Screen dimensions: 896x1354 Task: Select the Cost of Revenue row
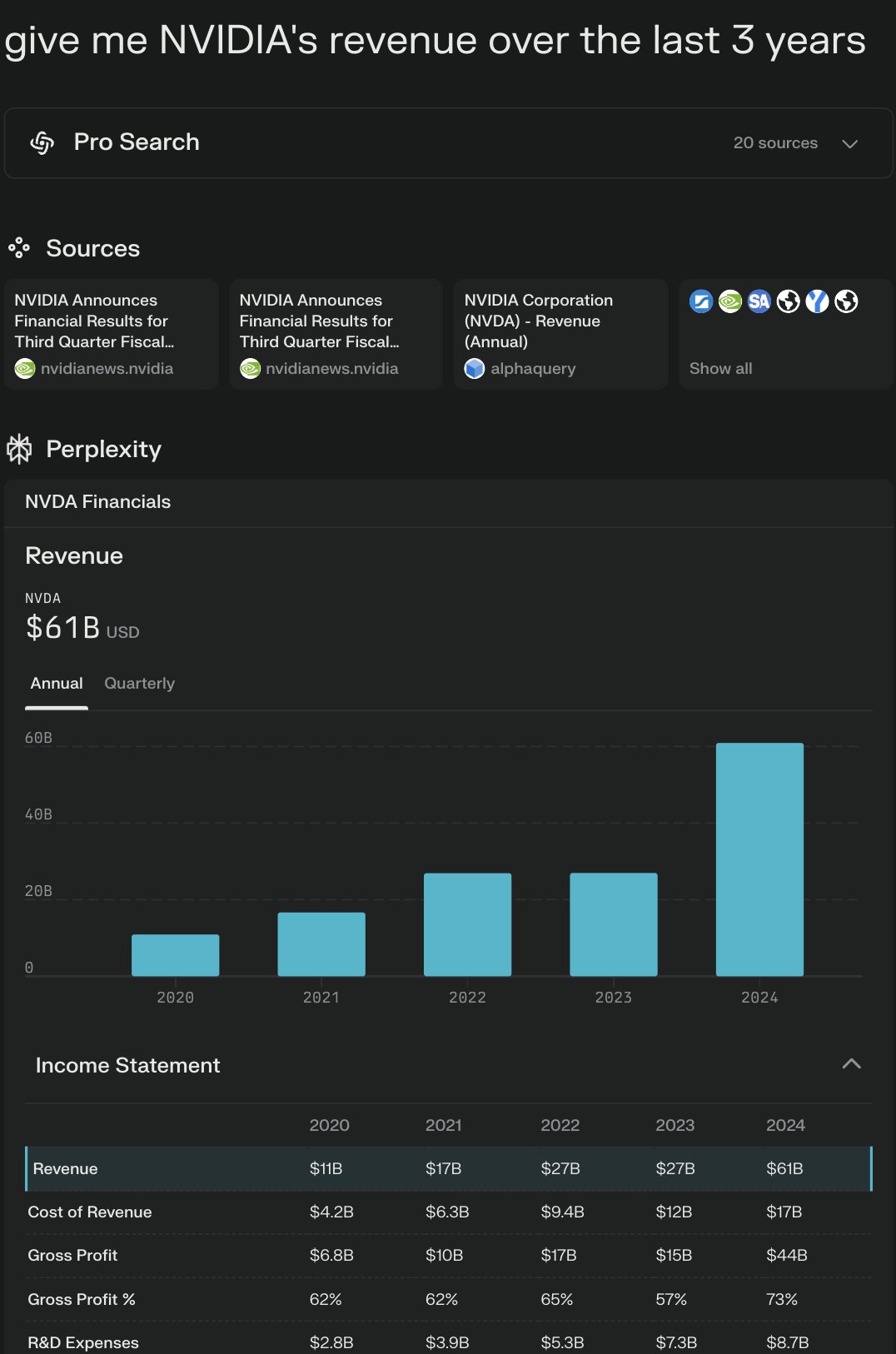(x=449, y=1212)
